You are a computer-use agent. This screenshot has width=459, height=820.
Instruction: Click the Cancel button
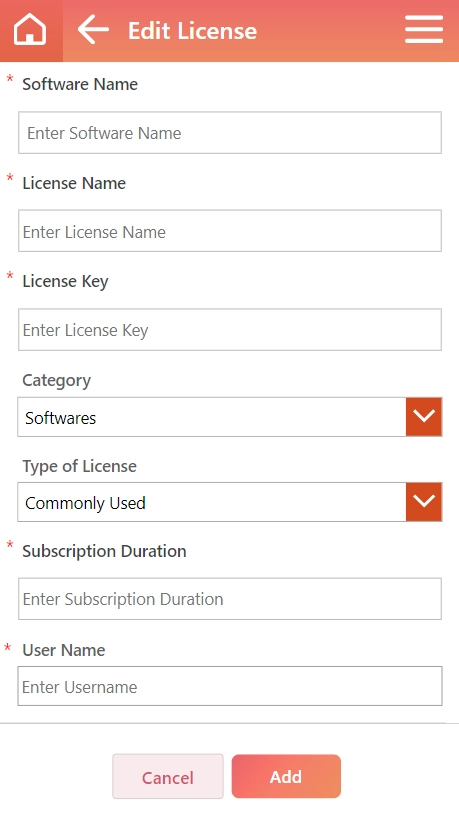tap(168, 777)
